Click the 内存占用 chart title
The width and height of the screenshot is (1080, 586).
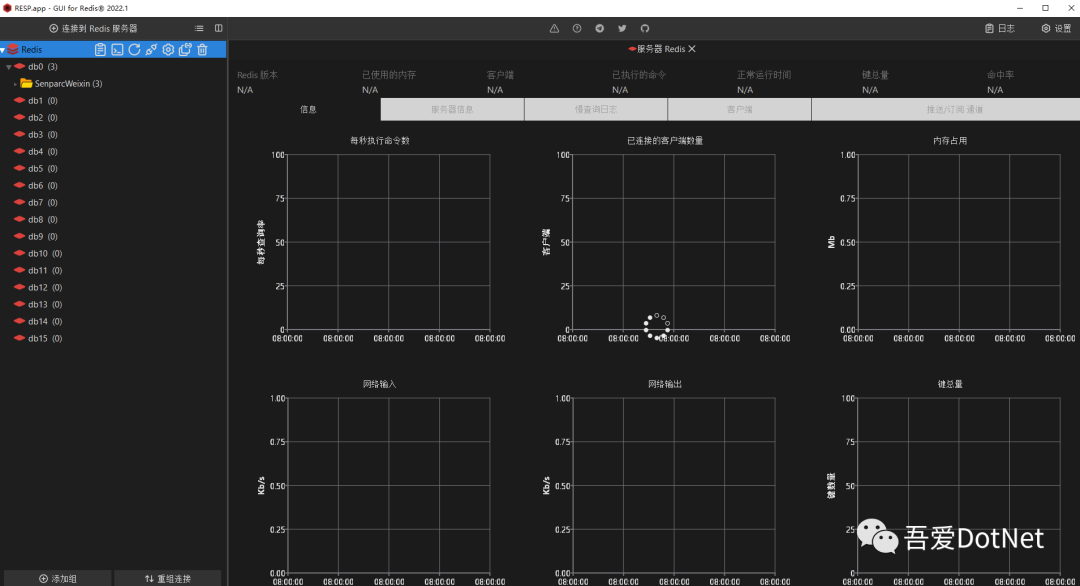950,140
